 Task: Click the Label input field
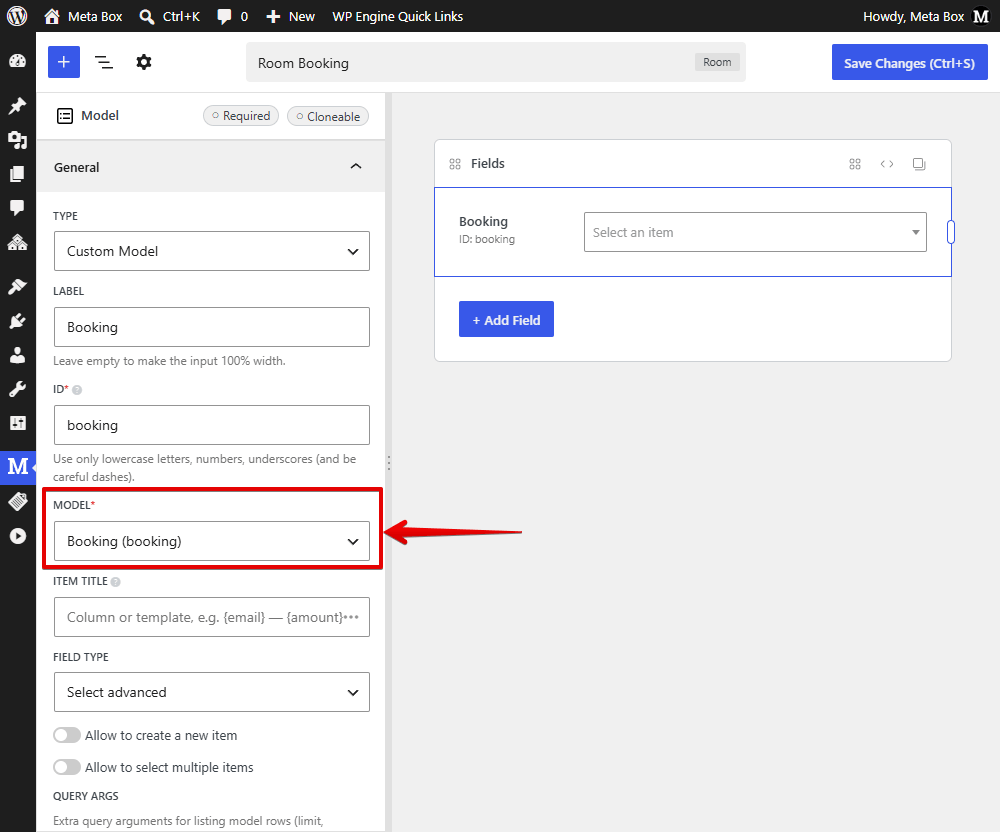pos(212,327)
